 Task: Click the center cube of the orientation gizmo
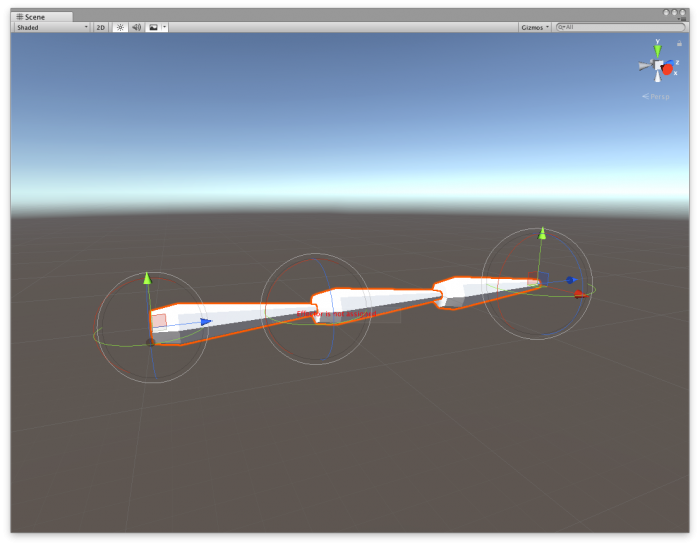point(657,66)
